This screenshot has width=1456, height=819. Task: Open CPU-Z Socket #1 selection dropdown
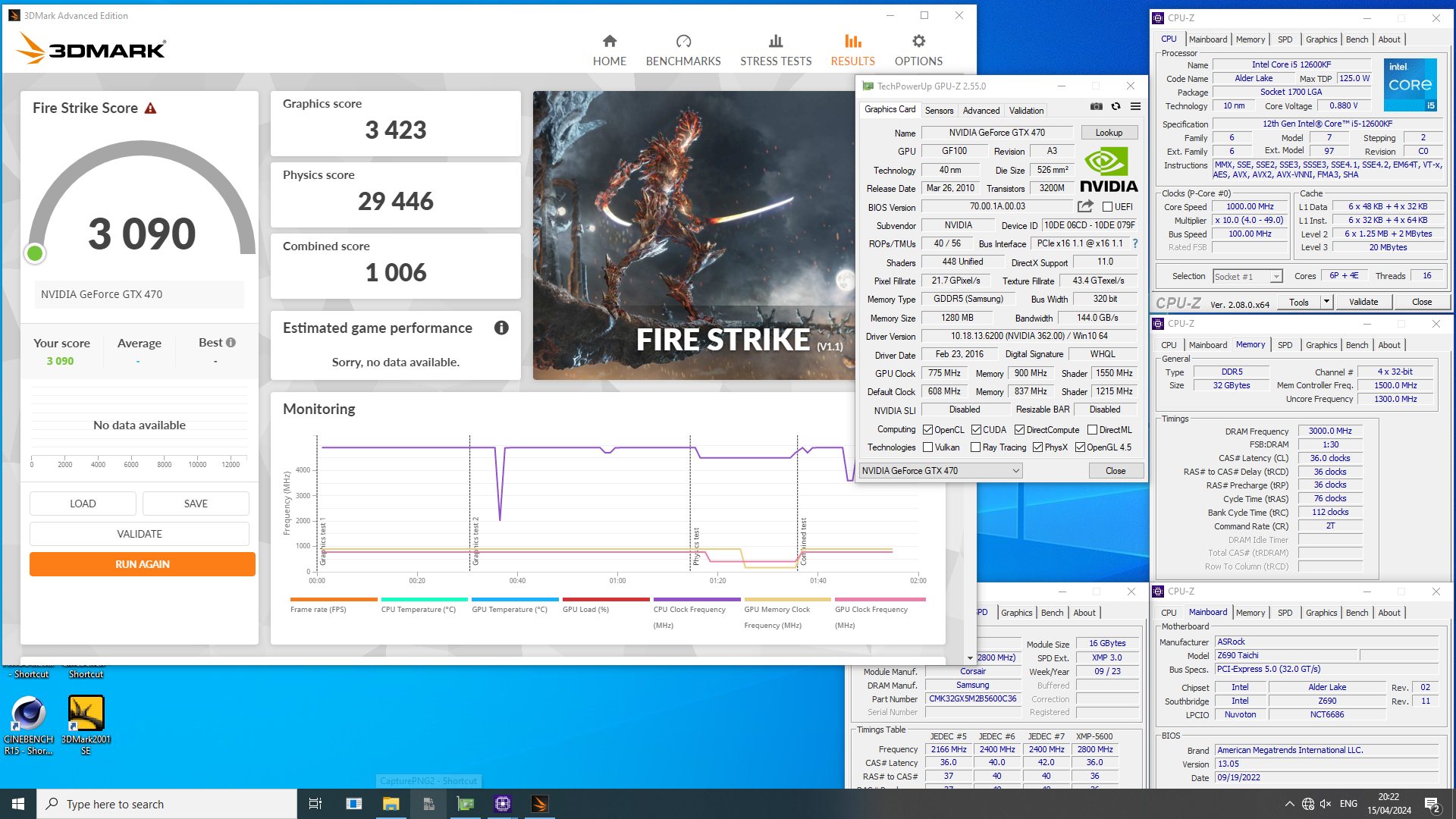(1247, 277)
